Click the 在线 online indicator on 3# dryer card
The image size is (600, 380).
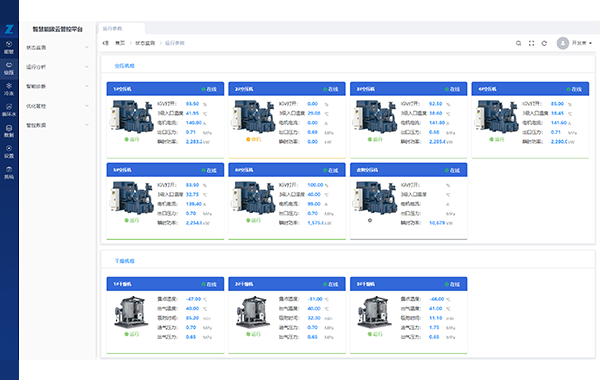[x=452, y=284]
